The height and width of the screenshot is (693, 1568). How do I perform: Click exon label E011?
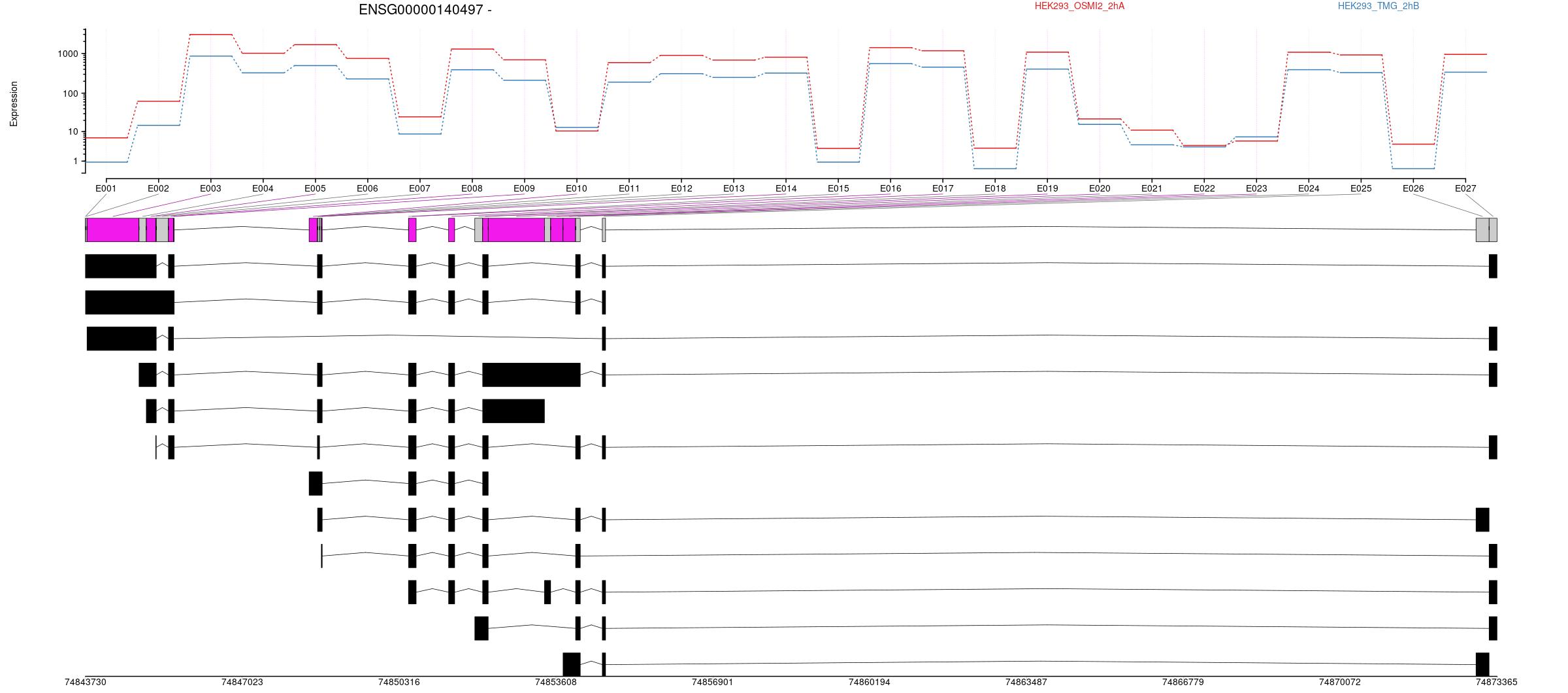point(629,188)
